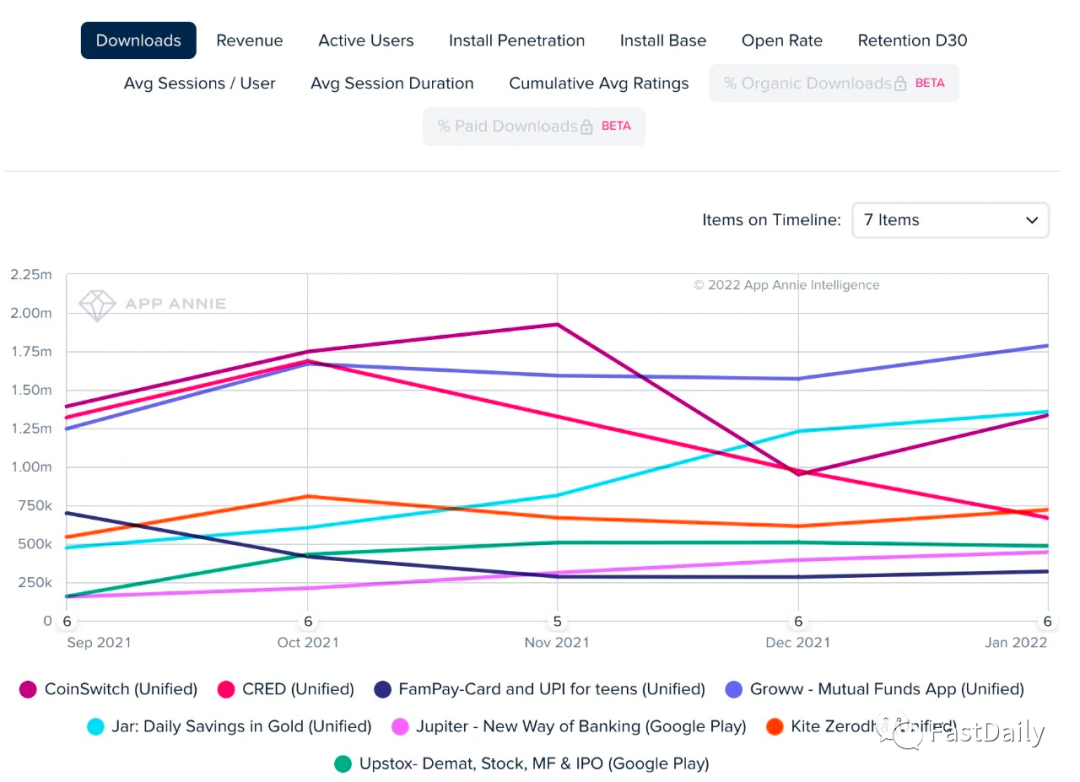Screen dimensions: 1080x782
Task: Select Retention D30 metric
Action: point(912,41)
